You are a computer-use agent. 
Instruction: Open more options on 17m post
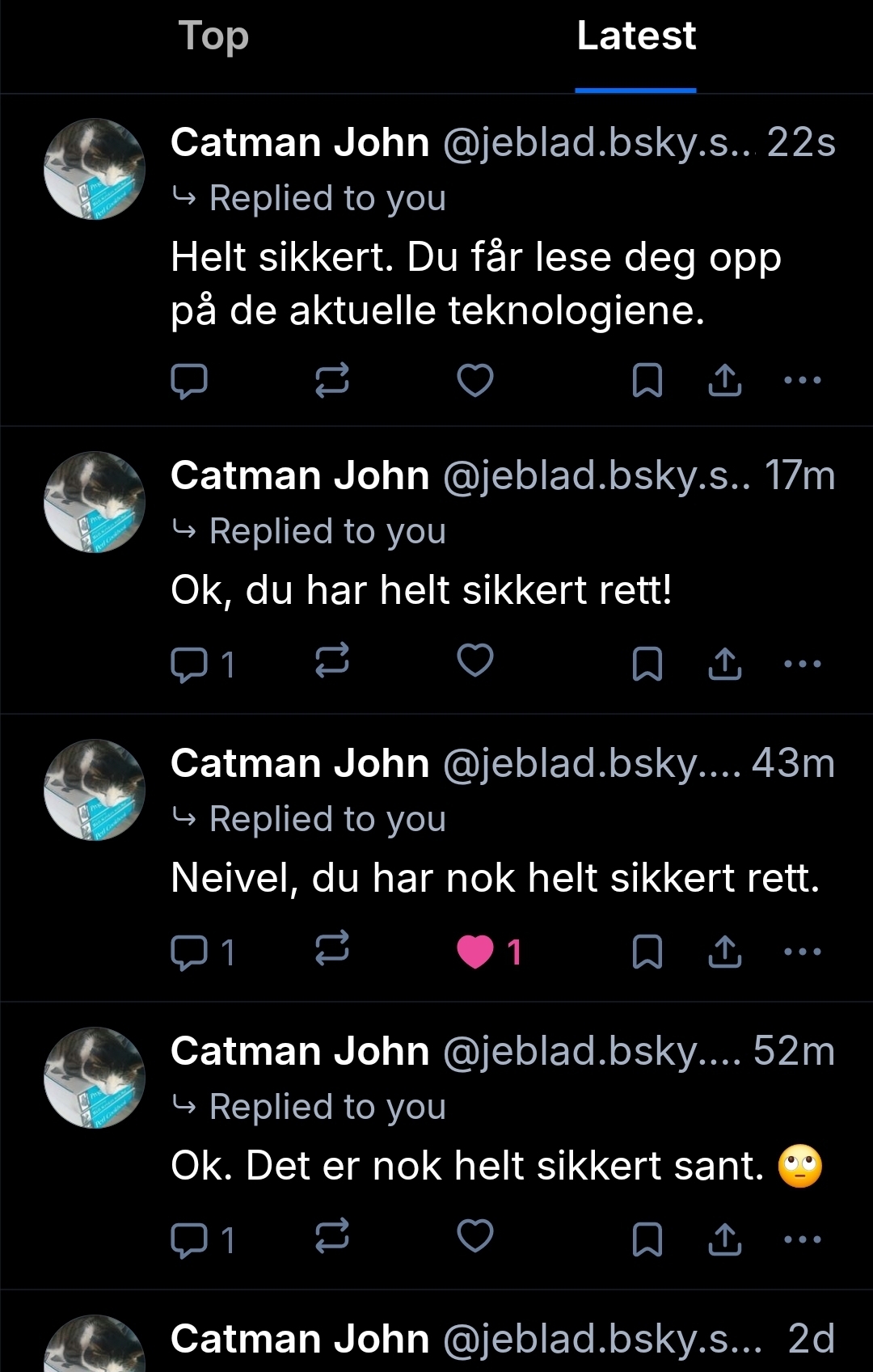(x=803, y=665)
